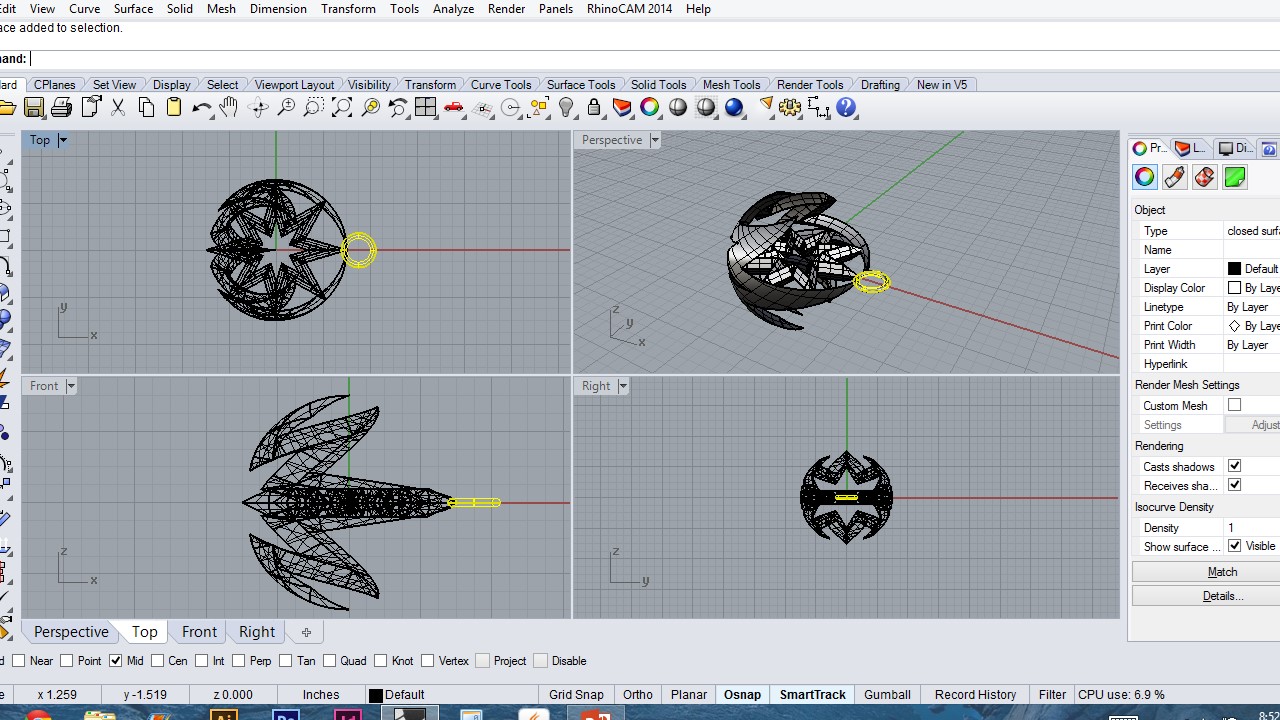This screenshot has width=1280, height=720.
Task: Add a new viewport tab with plus icon
Action: [306, 632]
